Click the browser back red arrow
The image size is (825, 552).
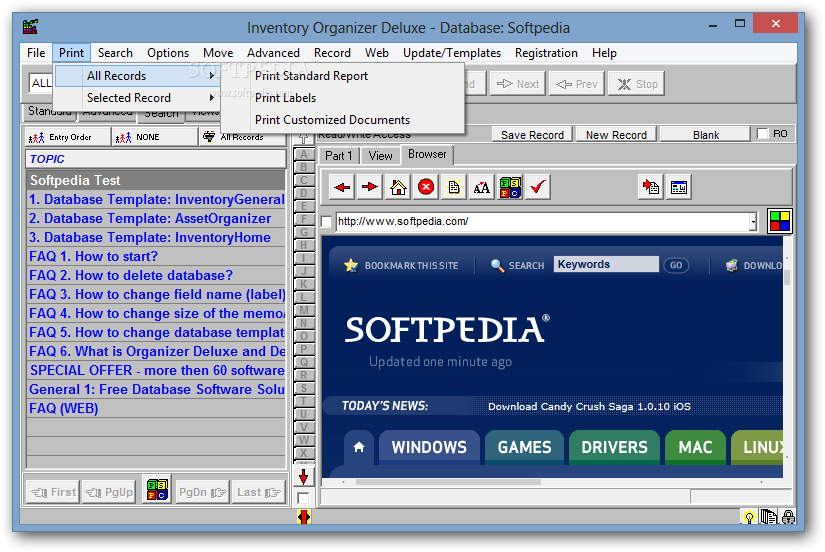pyautogui.click(x=342, y=187)
